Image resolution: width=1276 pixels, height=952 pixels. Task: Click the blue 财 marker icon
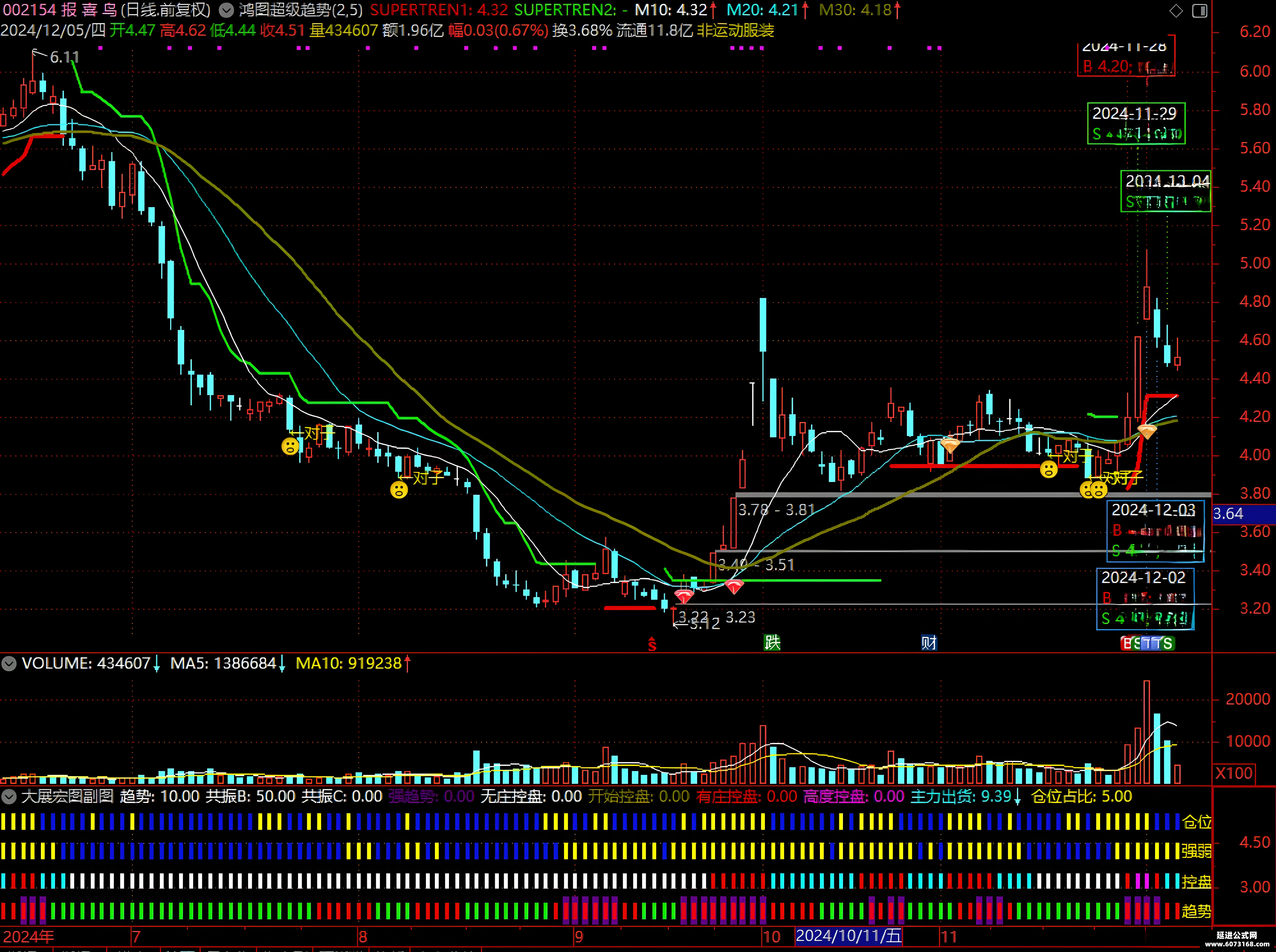pyautogui.click(x=929, y=643)
